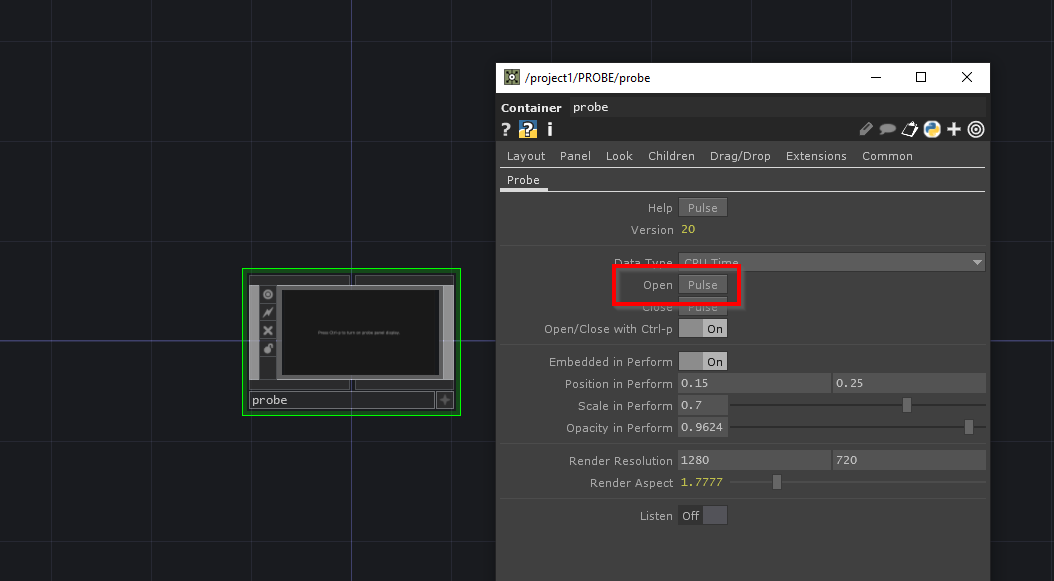Click the star viewer-active button on probe node
Image resolution: width=1054 pixels, height=581 pixels.
445,400
